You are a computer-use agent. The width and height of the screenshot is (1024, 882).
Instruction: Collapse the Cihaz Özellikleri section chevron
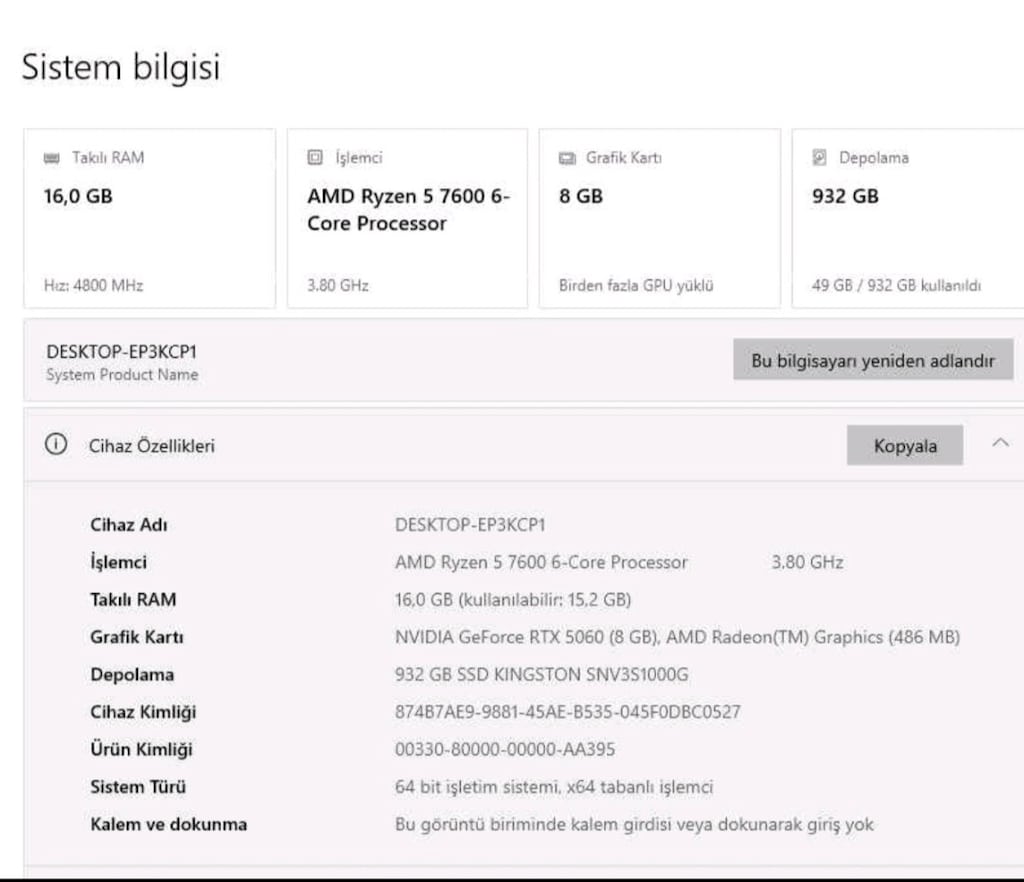(1000, 443)
